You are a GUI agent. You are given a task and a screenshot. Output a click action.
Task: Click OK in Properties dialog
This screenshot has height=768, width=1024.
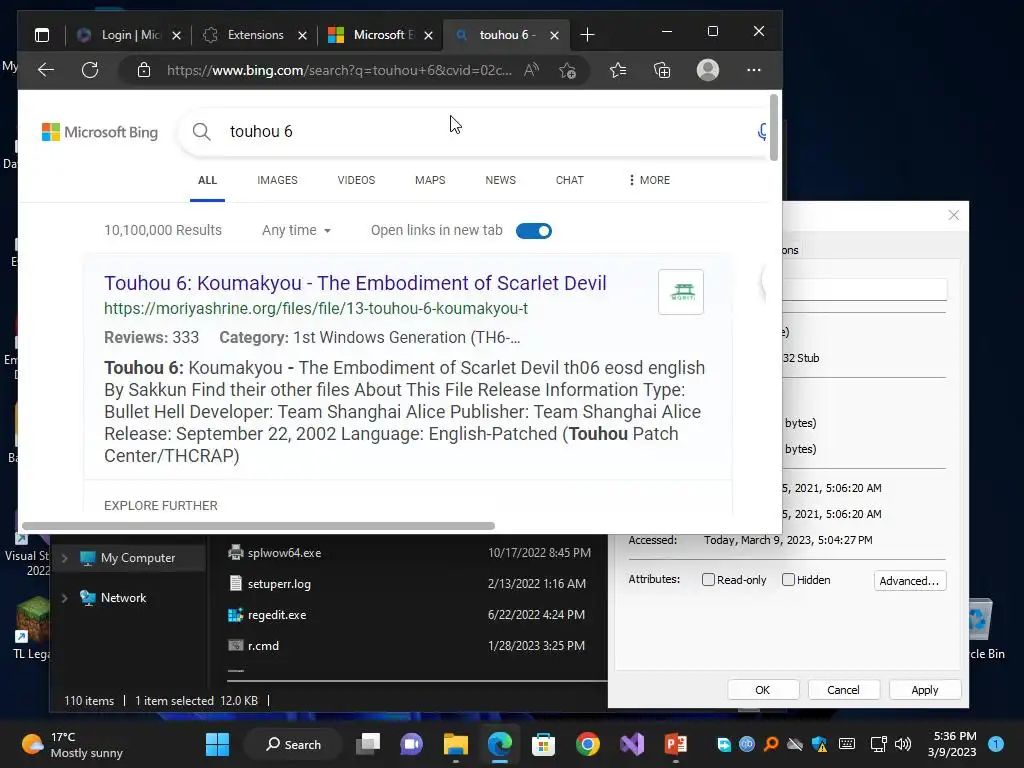point(763,690)
